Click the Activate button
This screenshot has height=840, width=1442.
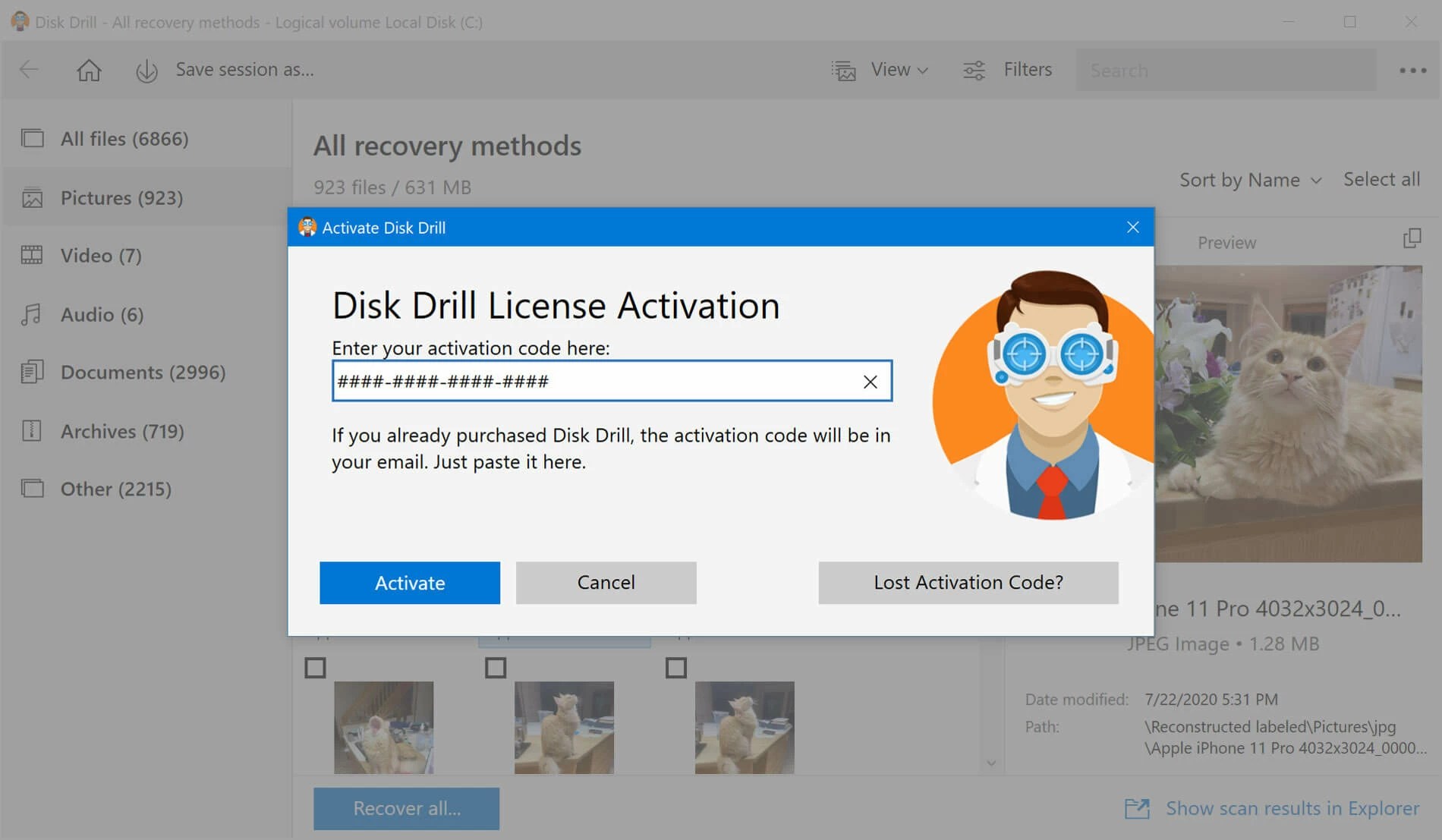(409, 583)
